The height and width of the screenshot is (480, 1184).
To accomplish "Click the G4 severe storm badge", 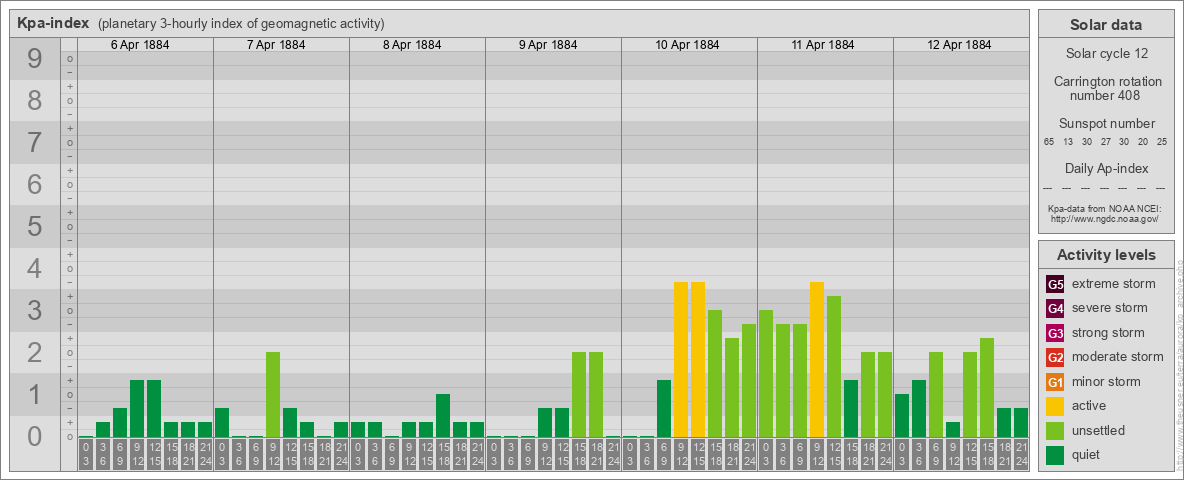I will 1055,309.
